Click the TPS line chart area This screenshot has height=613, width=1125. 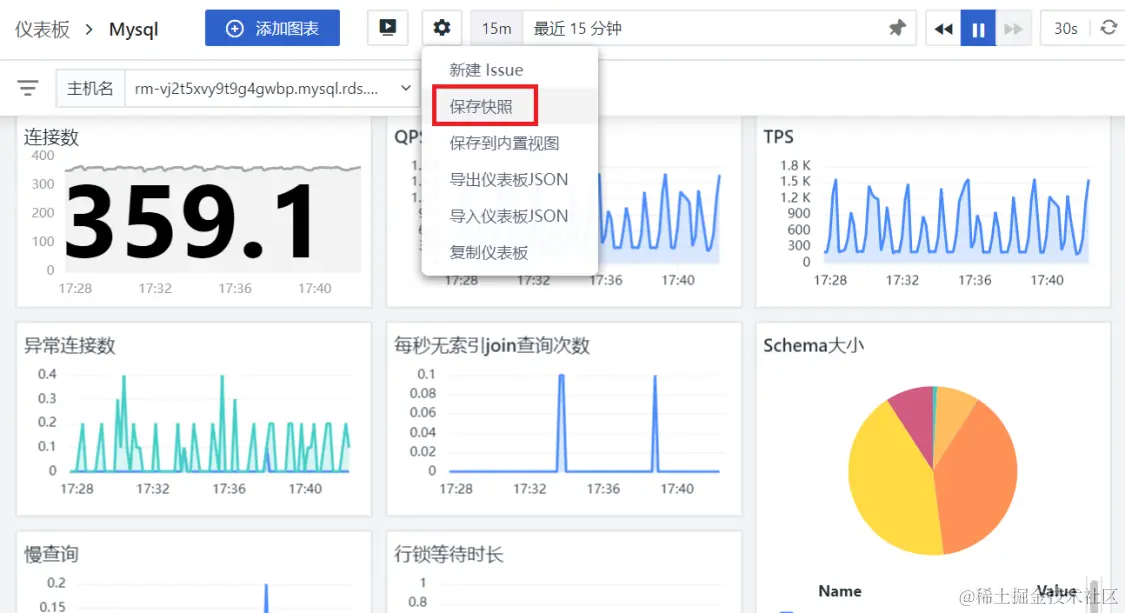point(957,215)
